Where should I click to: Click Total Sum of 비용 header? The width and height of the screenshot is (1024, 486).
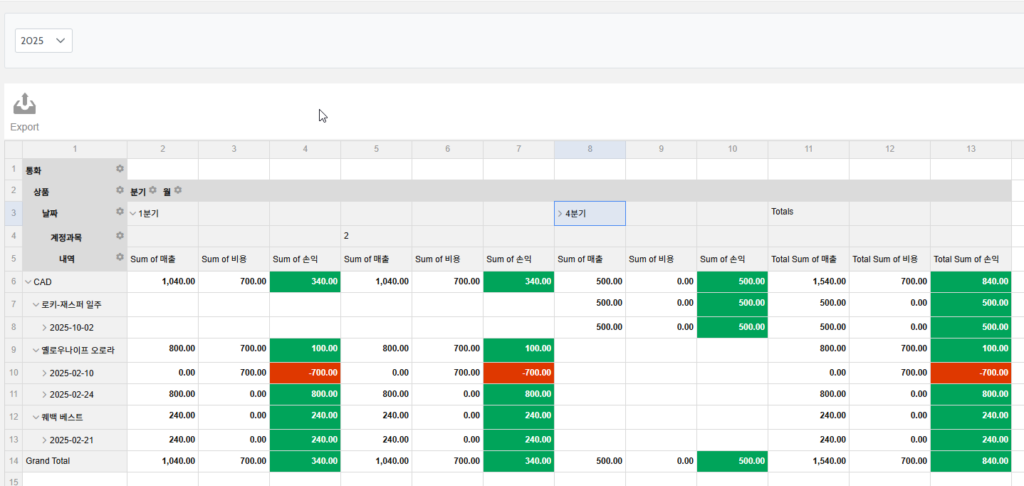point(889,259)
